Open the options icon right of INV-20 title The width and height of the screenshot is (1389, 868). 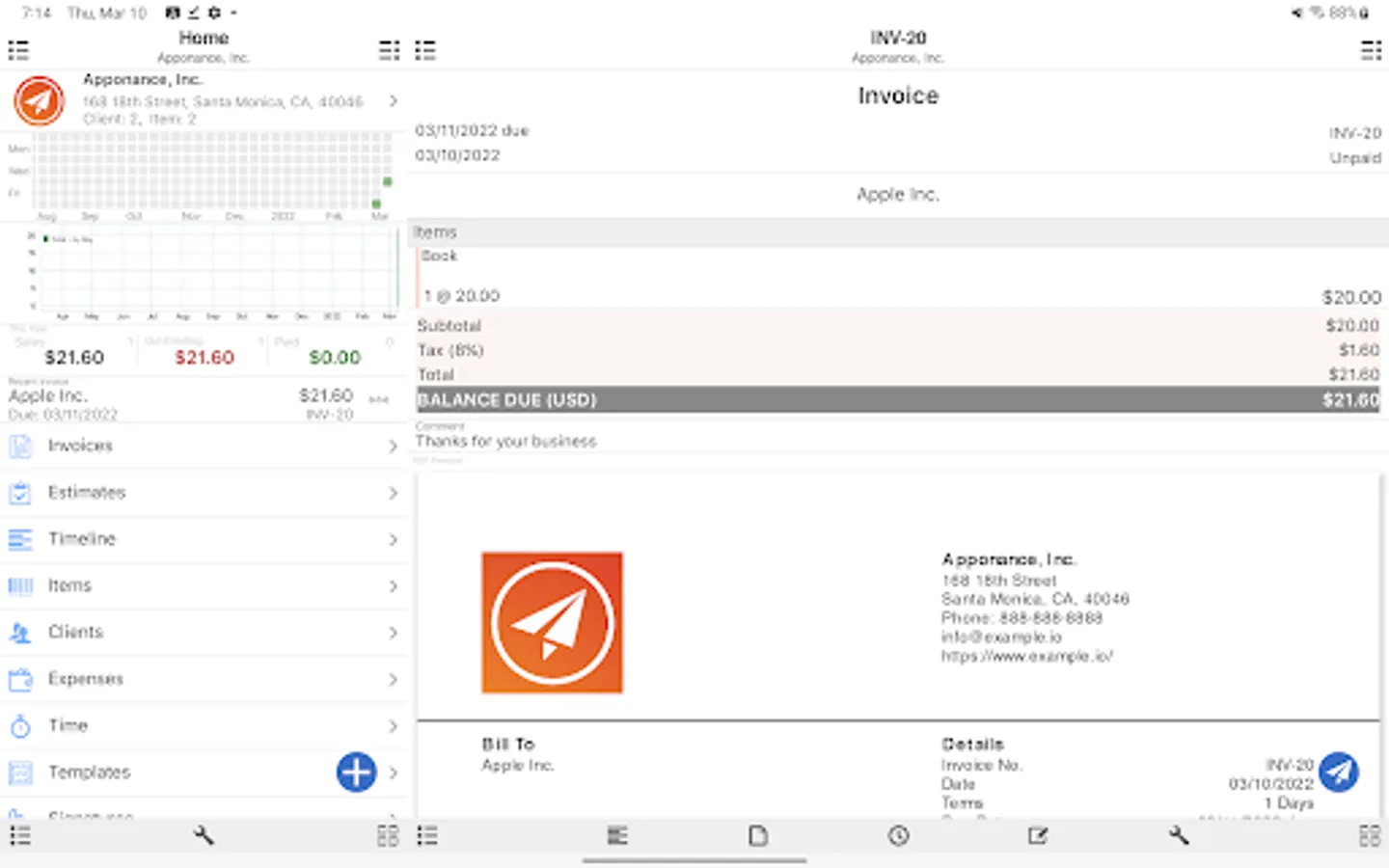tap(1371, 50)
